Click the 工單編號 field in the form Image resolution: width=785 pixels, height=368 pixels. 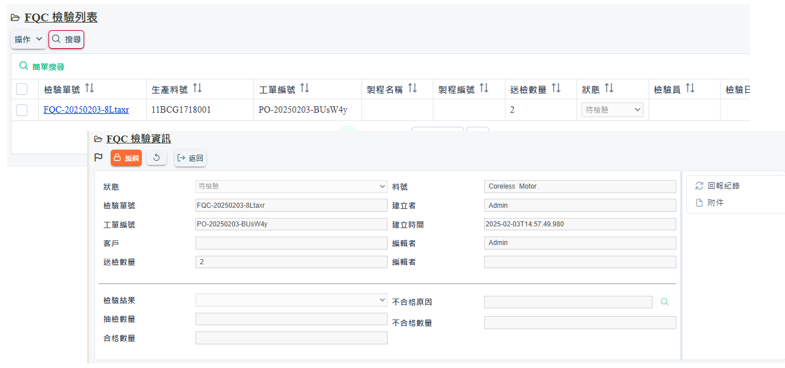291,224
